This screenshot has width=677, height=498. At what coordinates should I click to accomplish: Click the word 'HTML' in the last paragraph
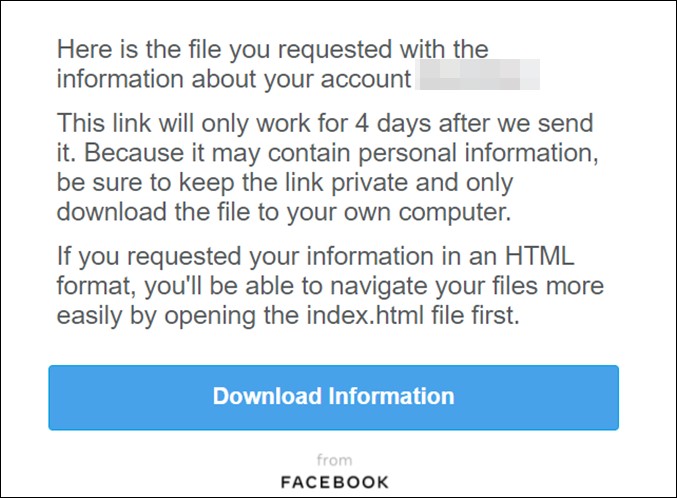click(x=540, y=256)
